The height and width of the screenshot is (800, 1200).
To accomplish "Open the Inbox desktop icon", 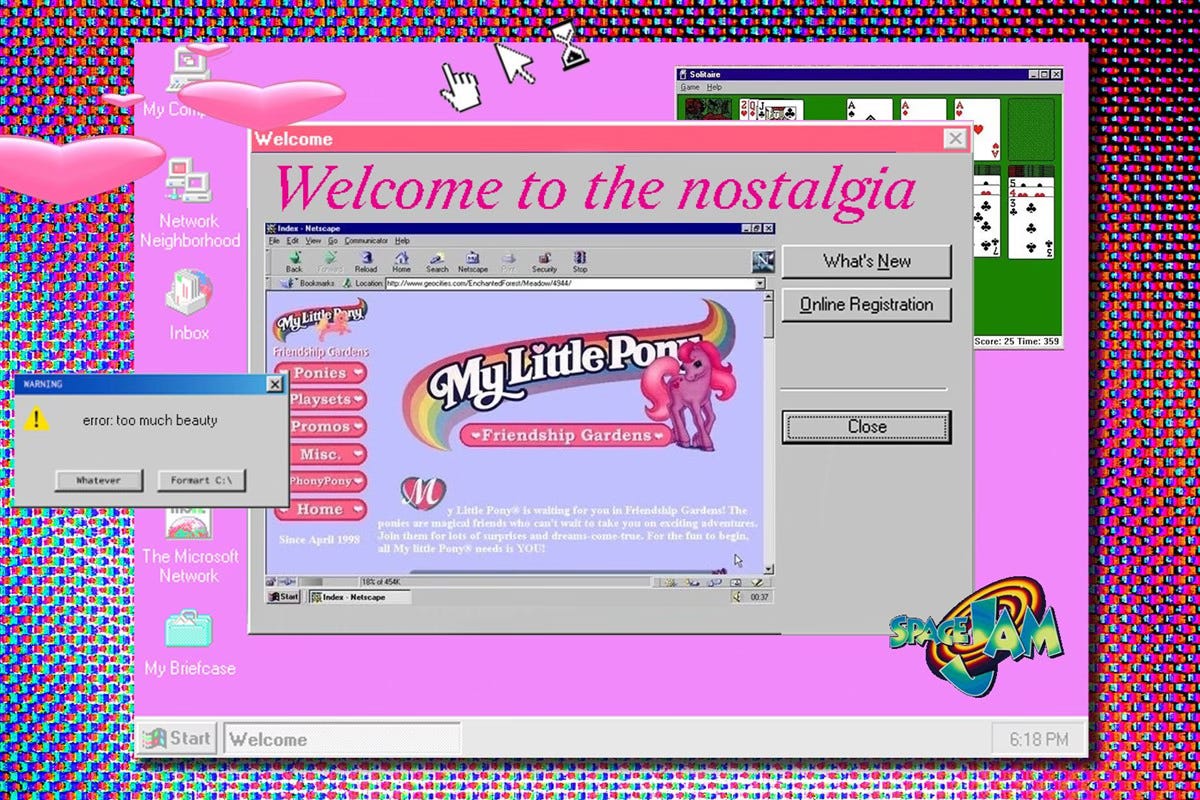I will pos(189,306).
